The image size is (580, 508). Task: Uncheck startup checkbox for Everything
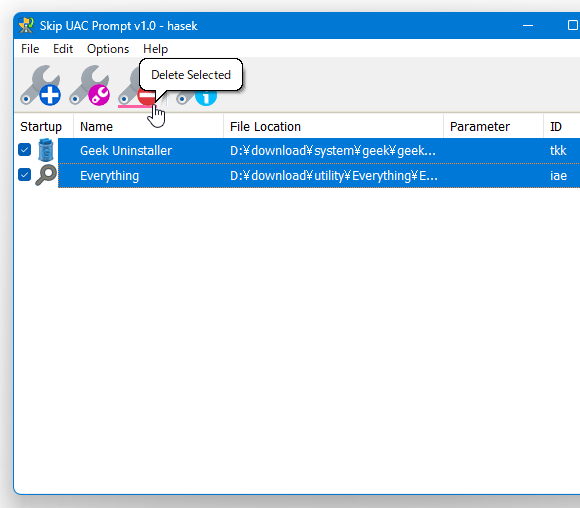pyautogui.click(x=24, y=175)
